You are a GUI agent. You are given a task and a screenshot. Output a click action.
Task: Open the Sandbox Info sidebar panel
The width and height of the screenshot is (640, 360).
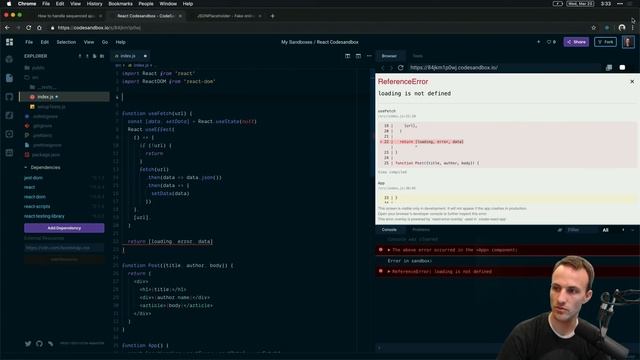[x=9, y=59]
